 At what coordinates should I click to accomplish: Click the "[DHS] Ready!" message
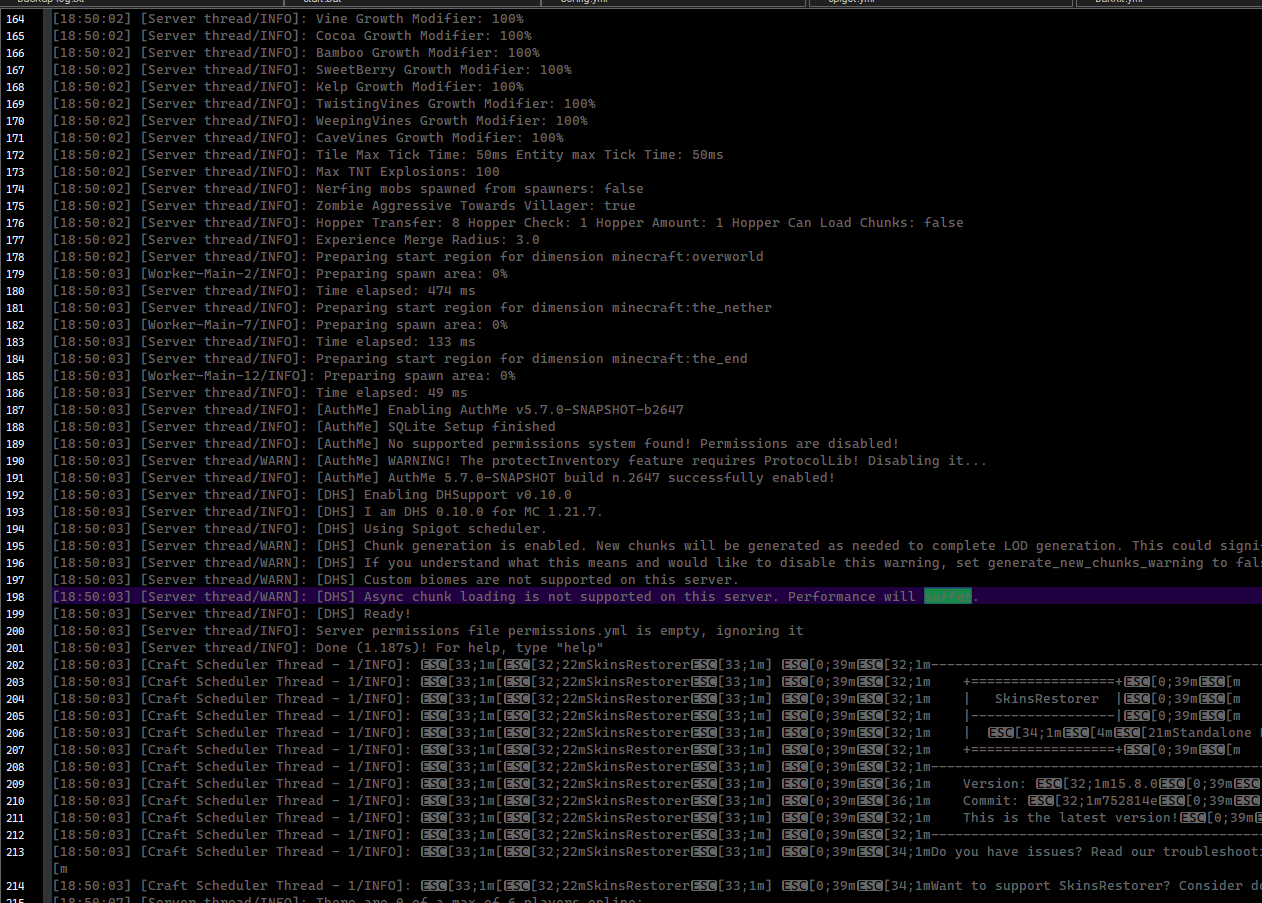pos(364,614)
